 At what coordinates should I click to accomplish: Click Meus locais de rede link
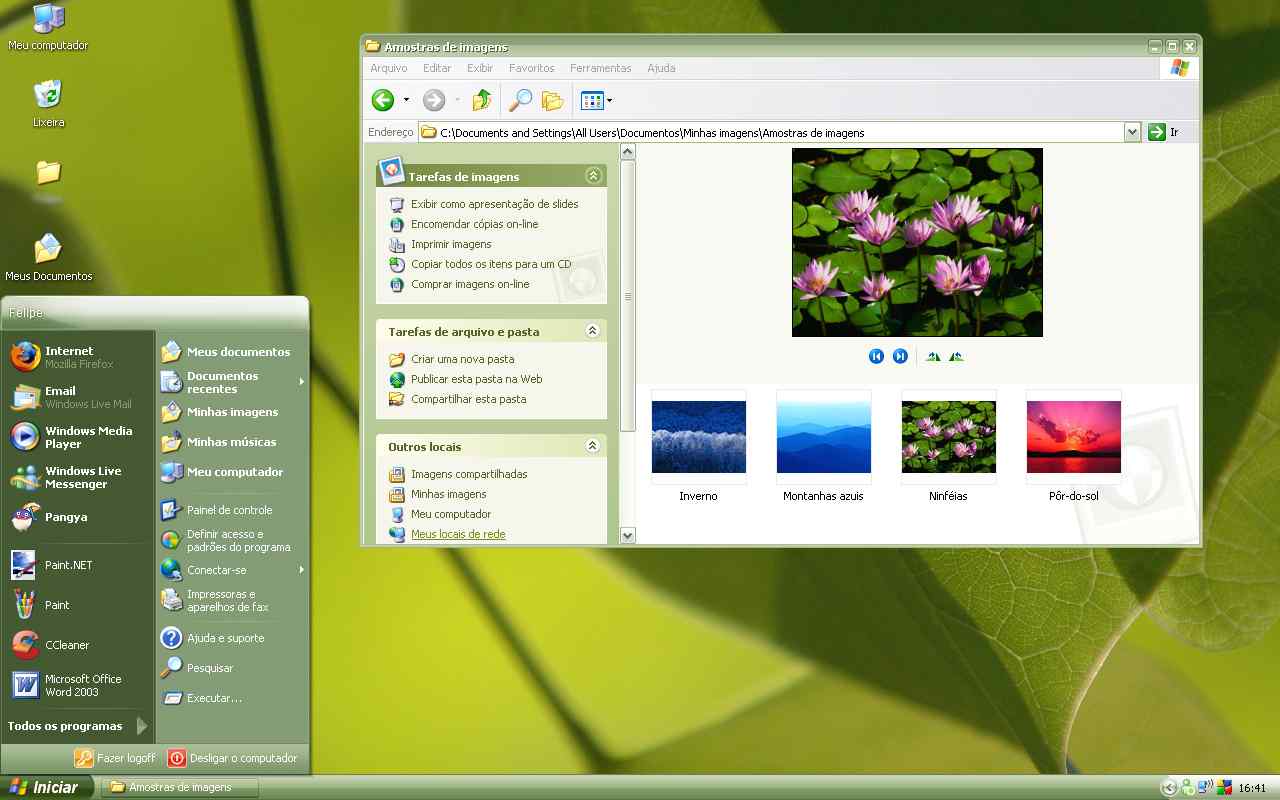(458, 534)
